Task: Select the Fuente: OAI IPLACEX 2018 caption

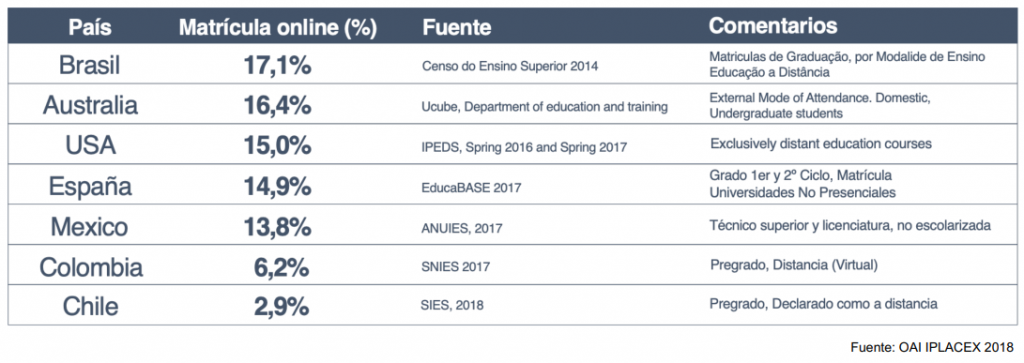Action: pos(933,346)
